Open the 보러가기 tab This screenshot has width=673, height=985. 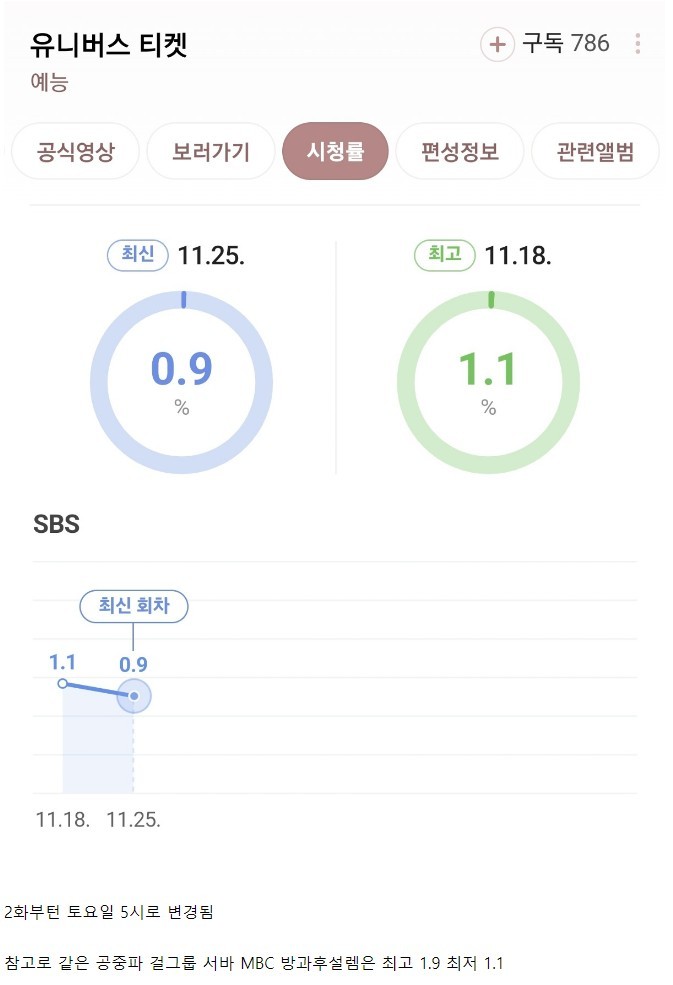211,151
